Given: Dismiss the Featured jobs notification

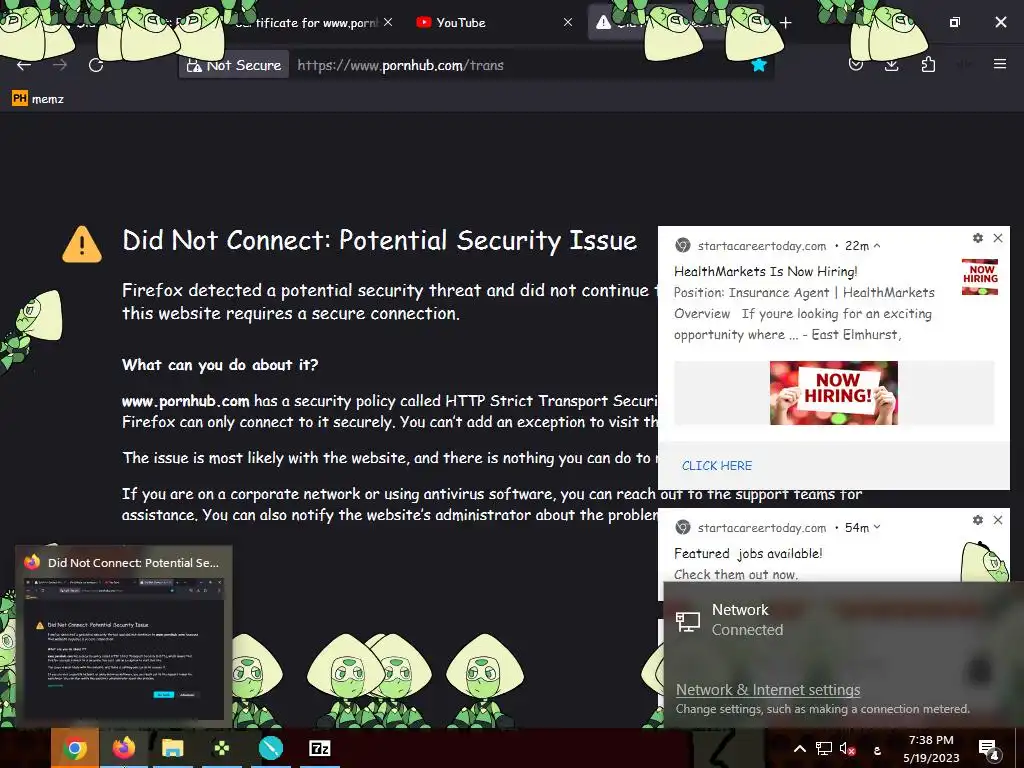Looking at the screenshot, I should pyautogui.click(x=998, y=520).
